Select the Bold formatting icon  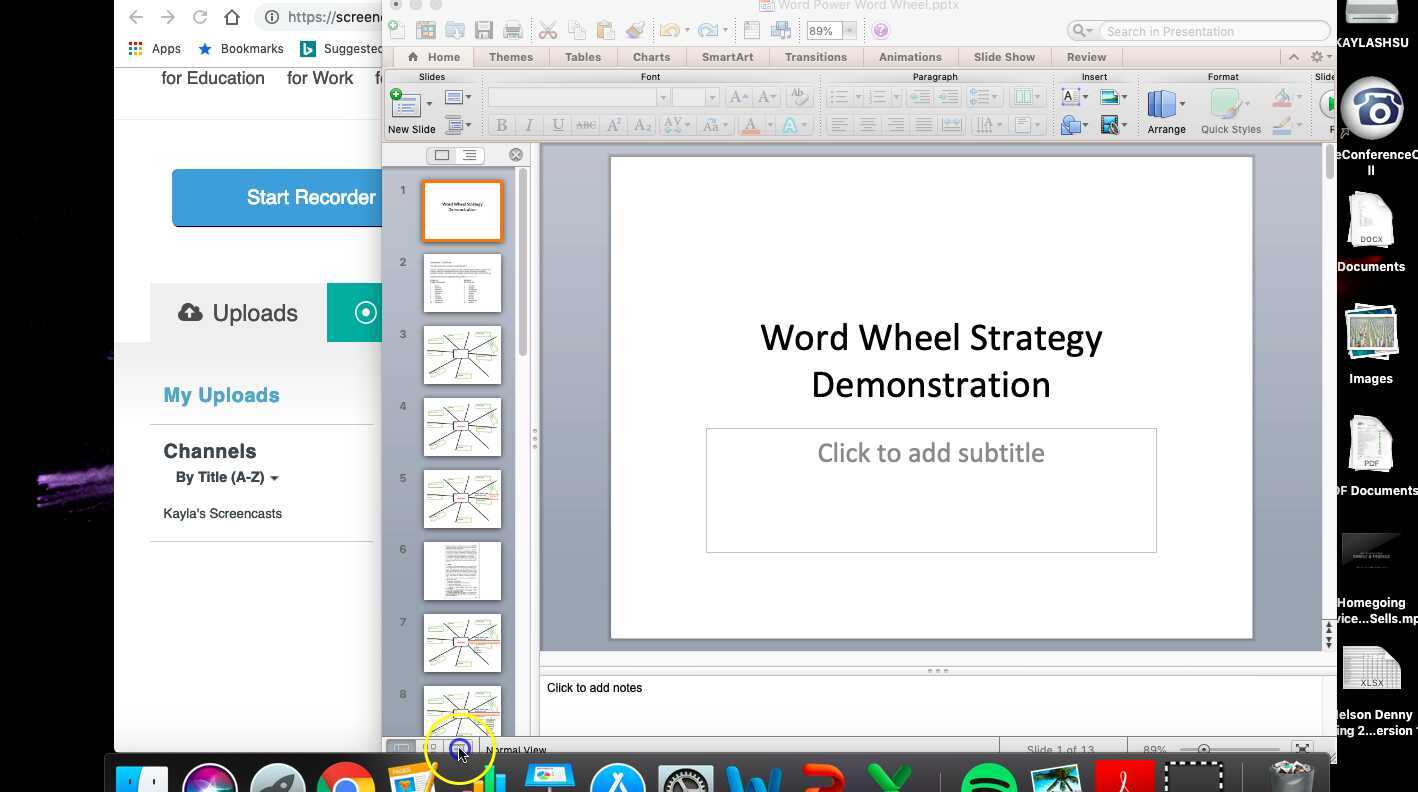coord(503,123)
